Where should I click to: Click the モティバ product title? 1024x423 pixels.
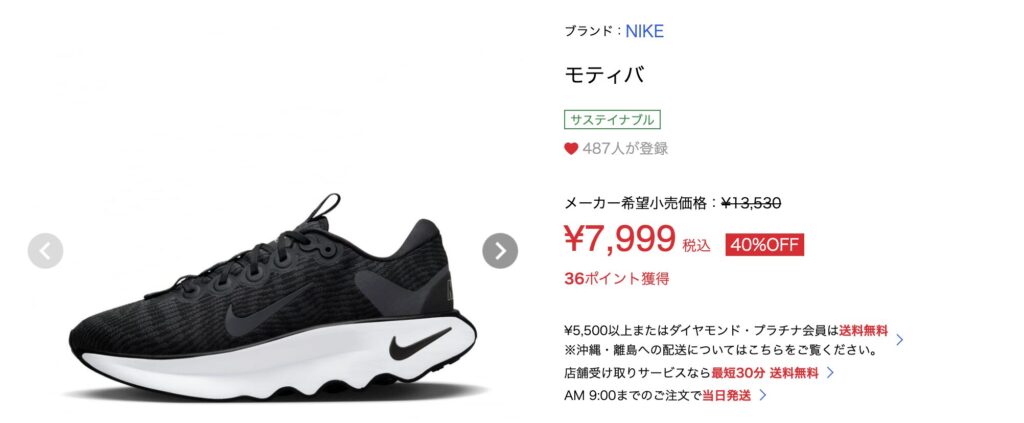tap(604, 75)
